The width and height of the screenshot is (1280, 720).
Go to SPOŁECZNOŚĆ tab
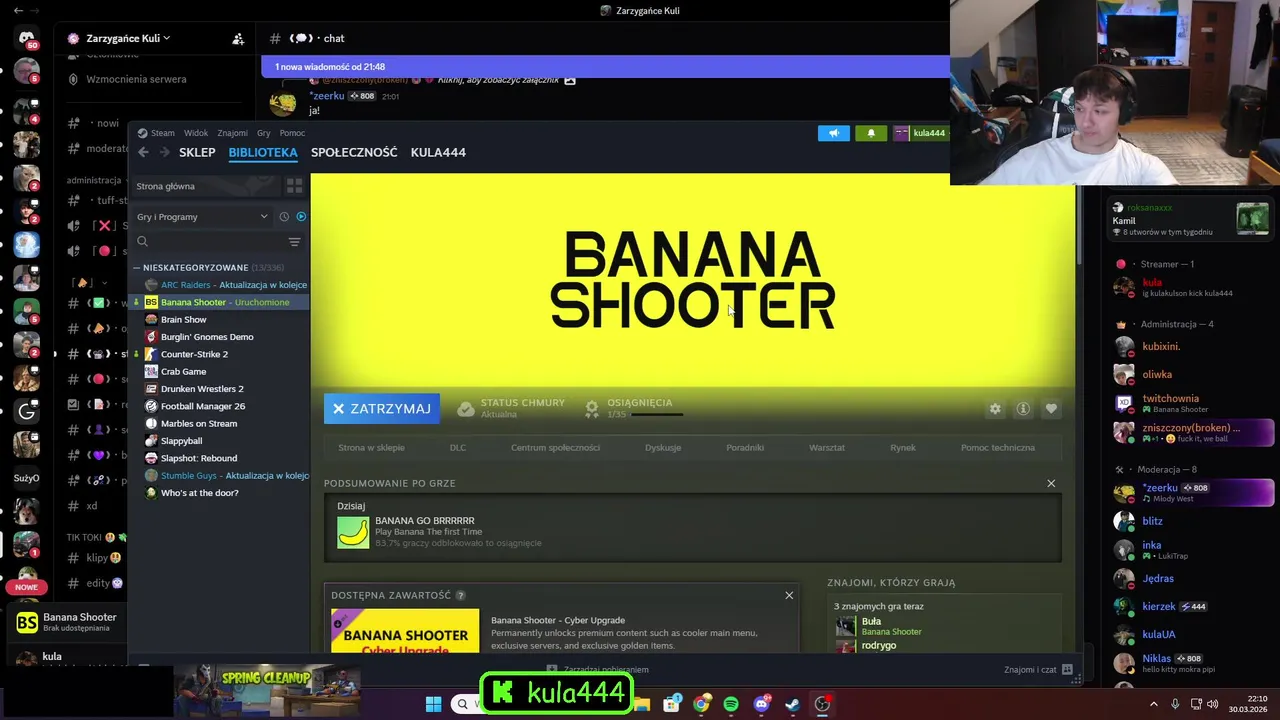(354, 152)
